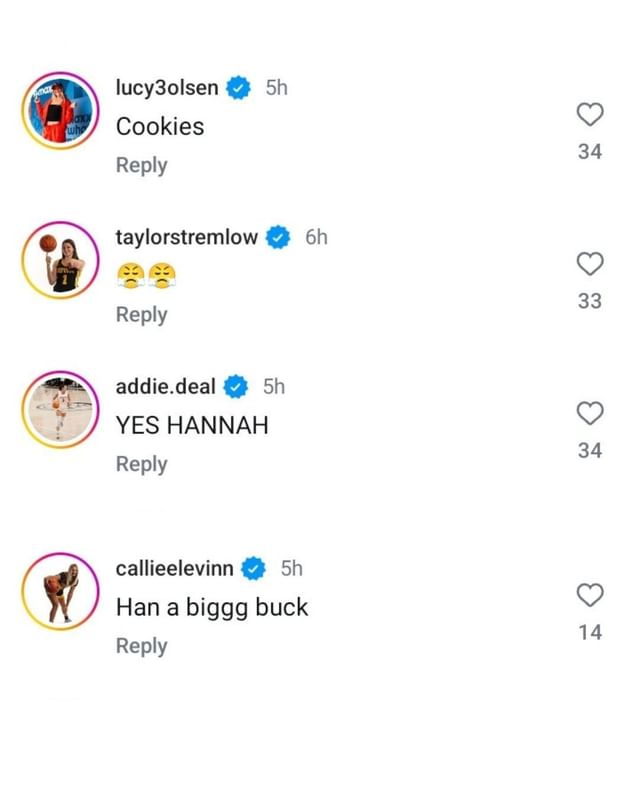Reply to taylorstremlow's comment
Image resolution: width=640 pixels, height=800 pixels.
coord(141,314)
